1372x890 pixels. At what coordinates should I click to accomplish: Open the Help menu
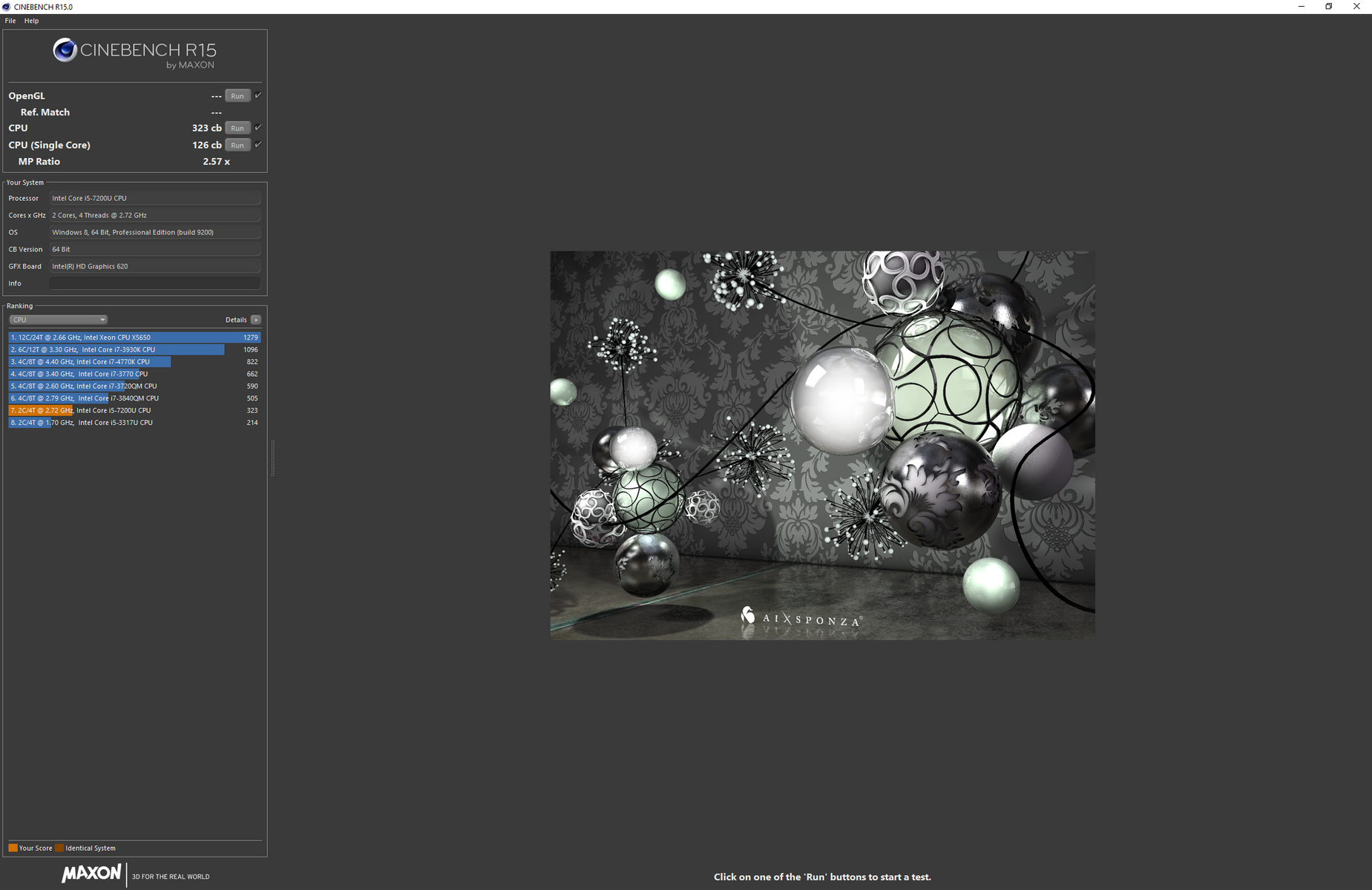[31, 21]
